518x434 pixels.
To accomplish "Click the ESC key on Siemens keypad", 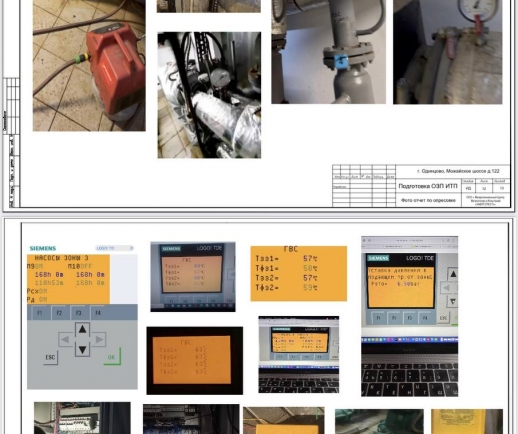I will click(x=50, y=357).
